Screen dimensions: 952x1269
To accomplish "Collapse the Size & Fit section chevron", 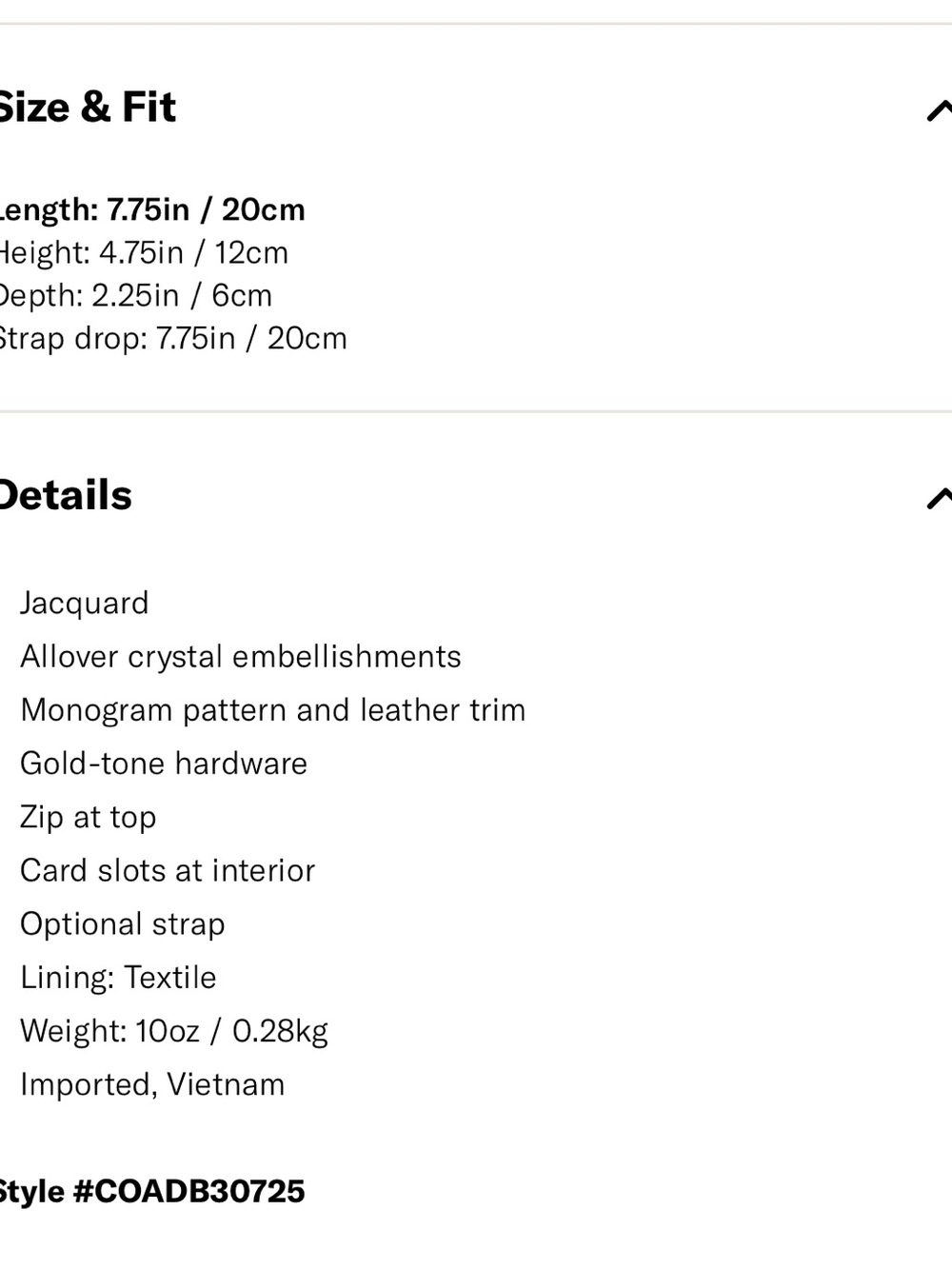I will coord(940,110).
